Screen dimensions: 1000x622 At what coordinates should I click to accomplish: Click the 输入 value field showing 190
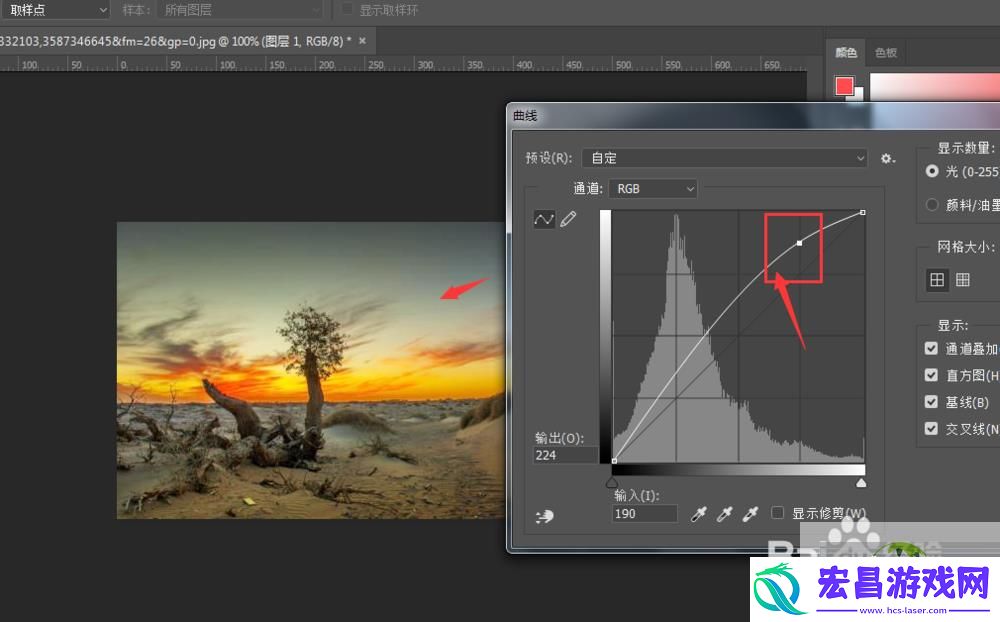click(645, 514)
